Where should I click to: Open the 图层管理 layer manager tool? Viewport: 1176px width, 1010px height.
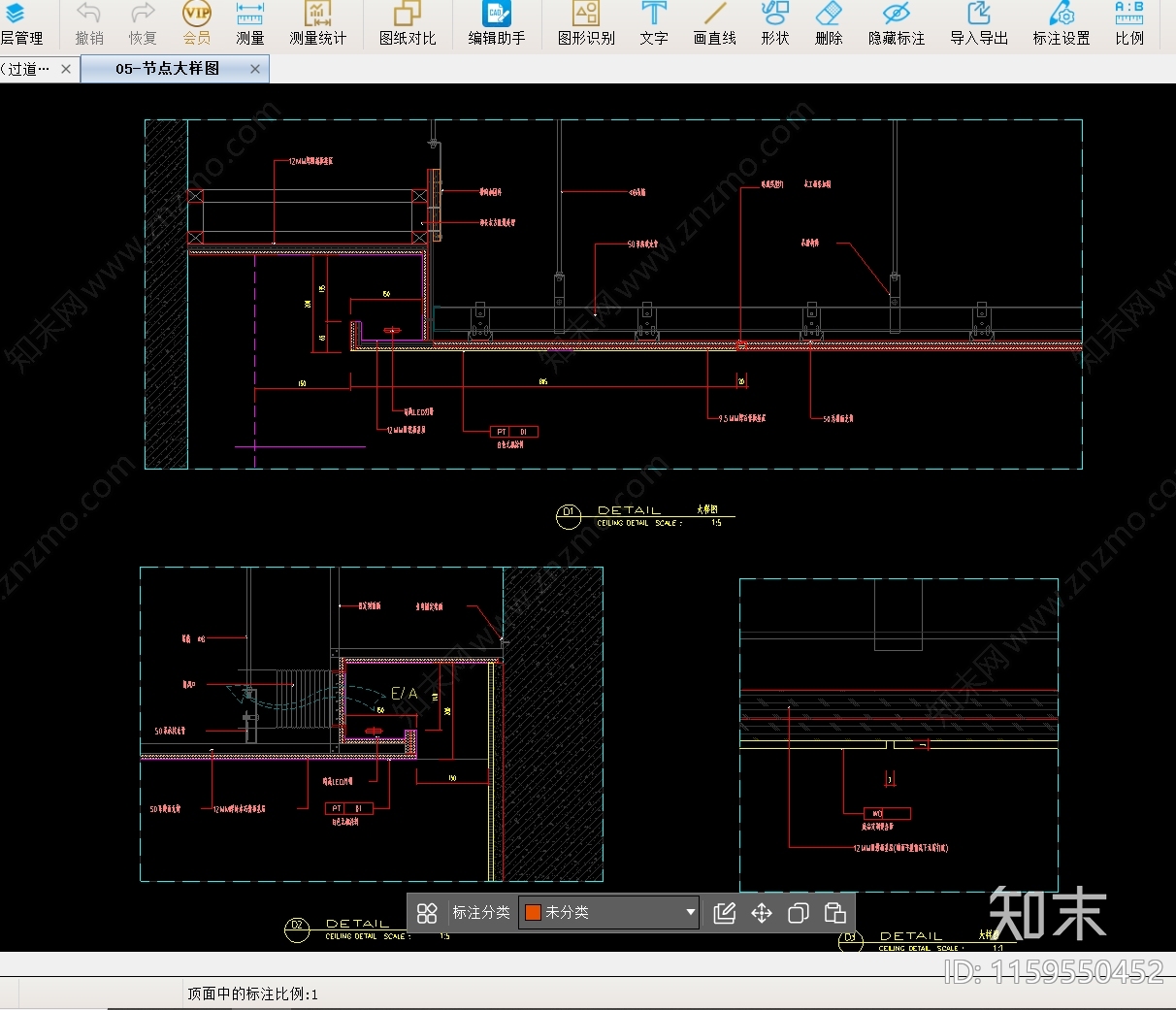[19, 24]
